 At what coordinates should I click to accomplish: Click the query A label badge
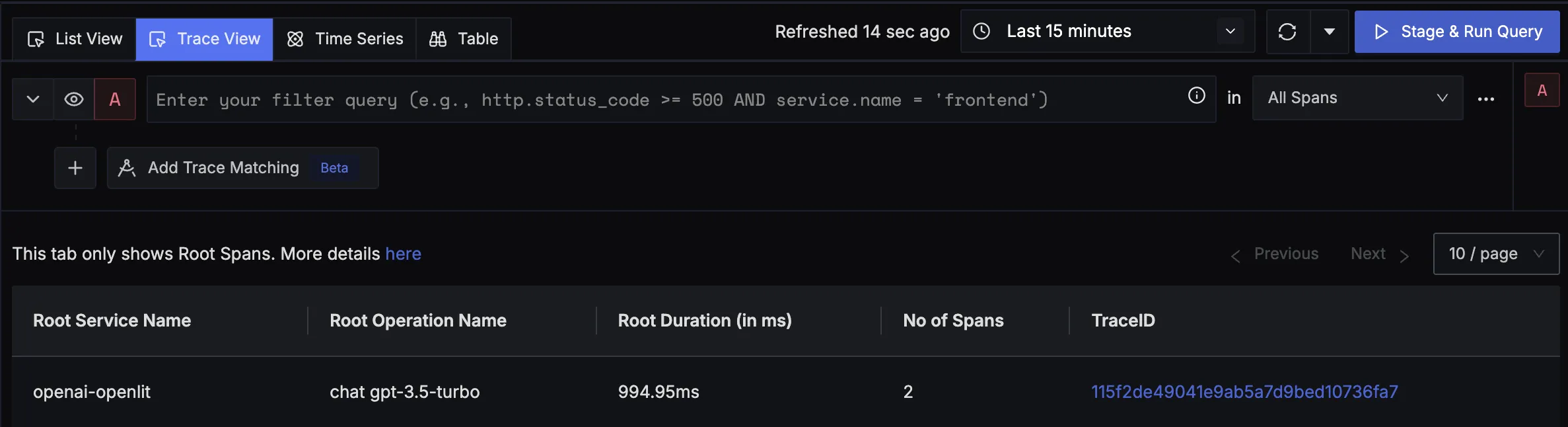coord(115,99)
